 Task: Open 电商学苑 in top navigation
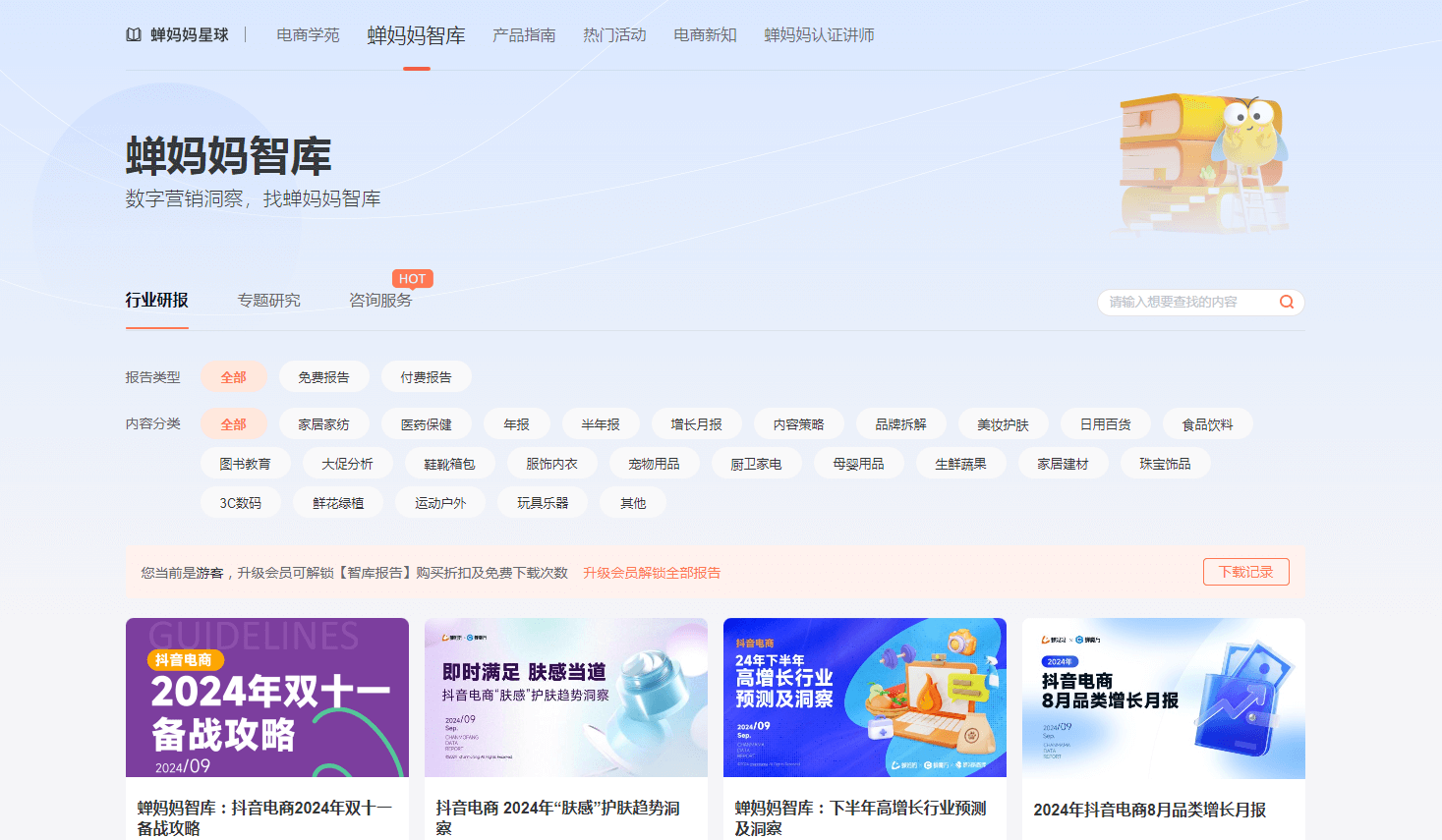click(308, 35)
